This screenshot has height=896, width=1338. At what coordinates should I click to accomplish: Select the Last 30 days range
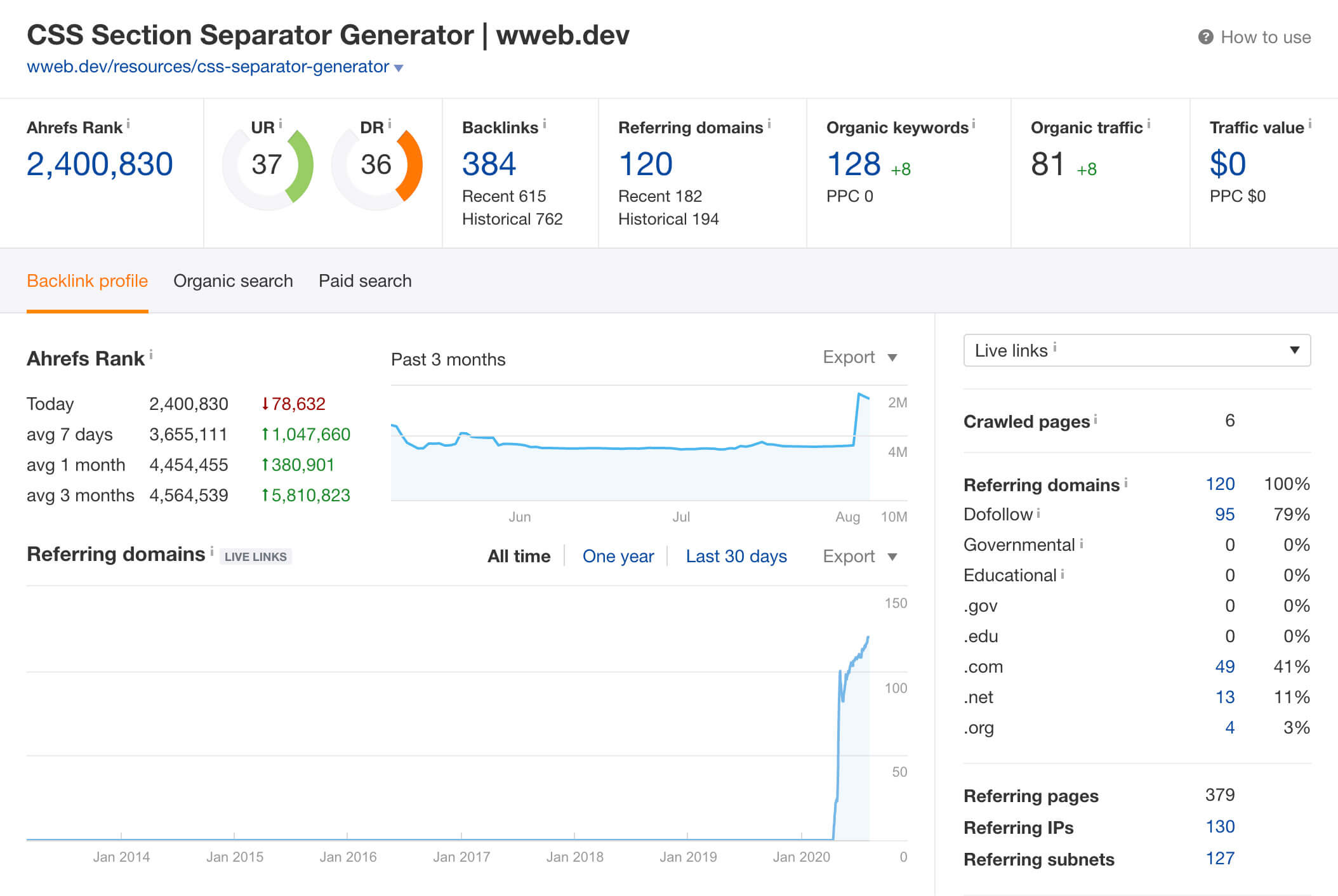point(736,557)
